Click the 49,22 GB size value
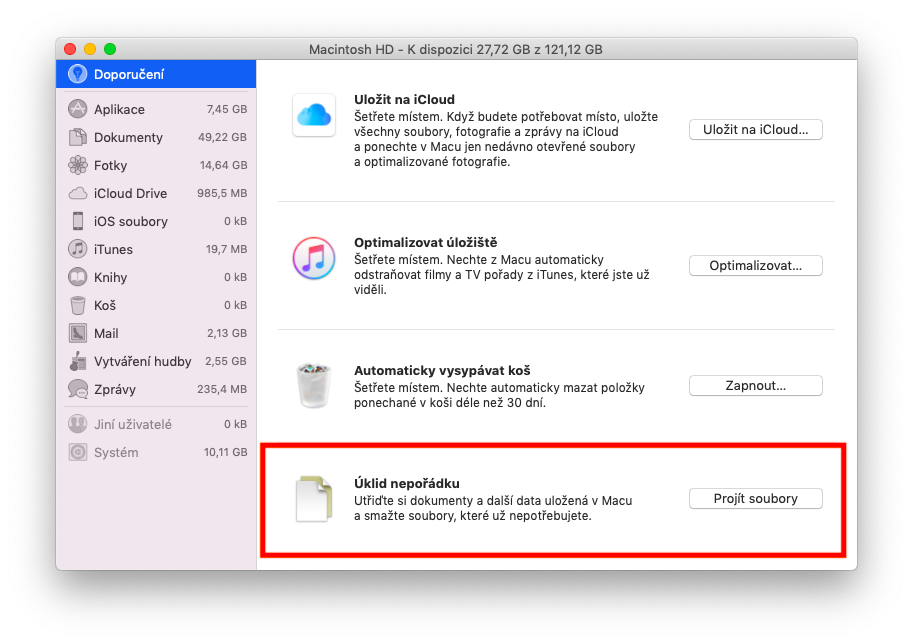Image resolution: width=913 pixels, height=644 pixels. (222, 137)
